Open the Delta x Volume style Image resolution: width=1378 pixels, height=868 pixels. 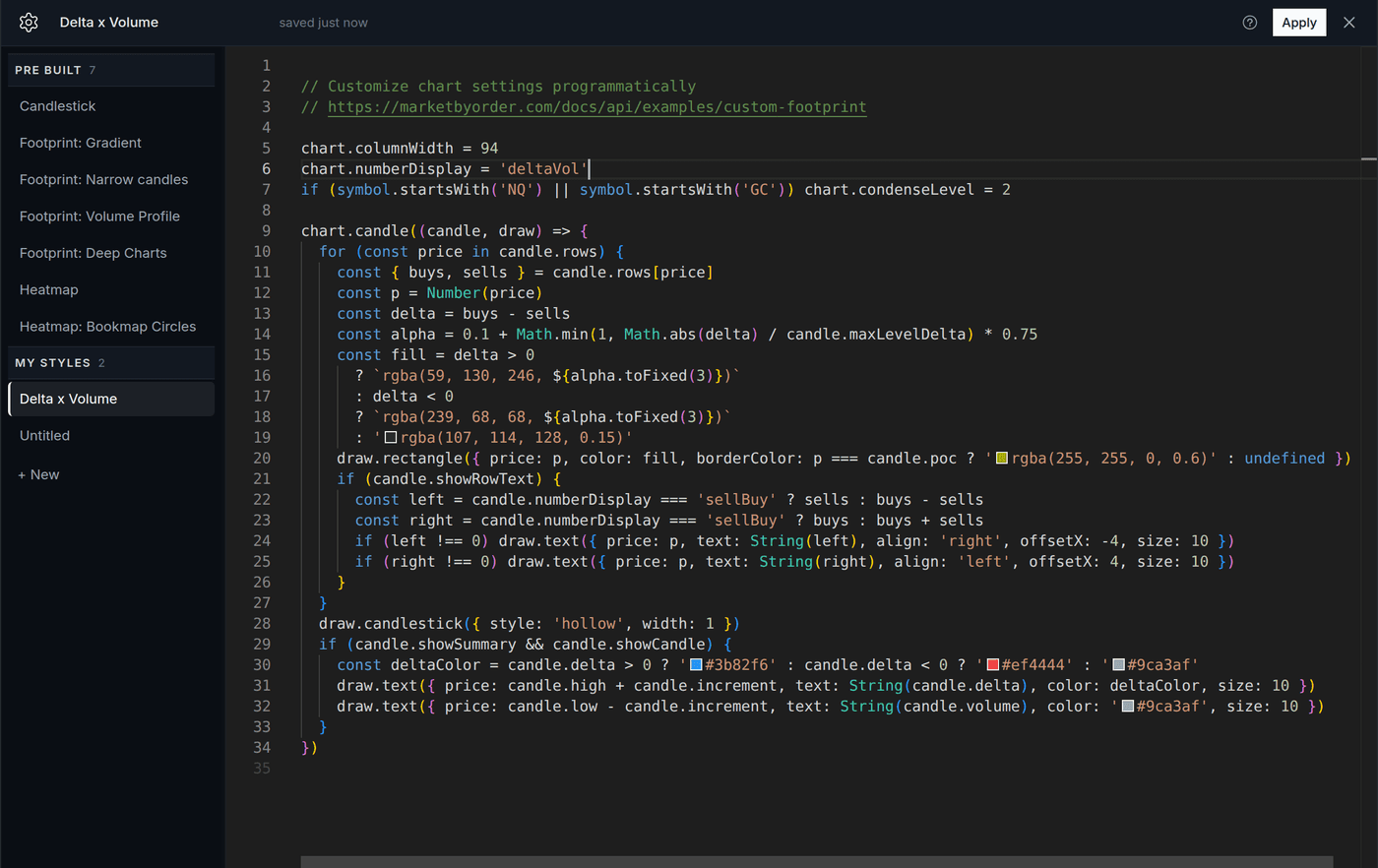(x=111, y=399)
